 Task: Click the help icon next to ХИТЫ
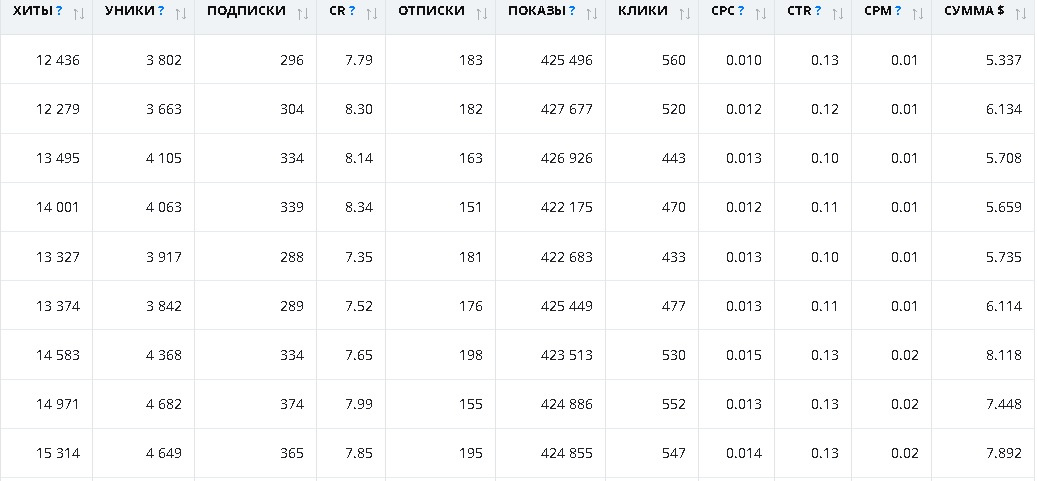coord(60,11)
